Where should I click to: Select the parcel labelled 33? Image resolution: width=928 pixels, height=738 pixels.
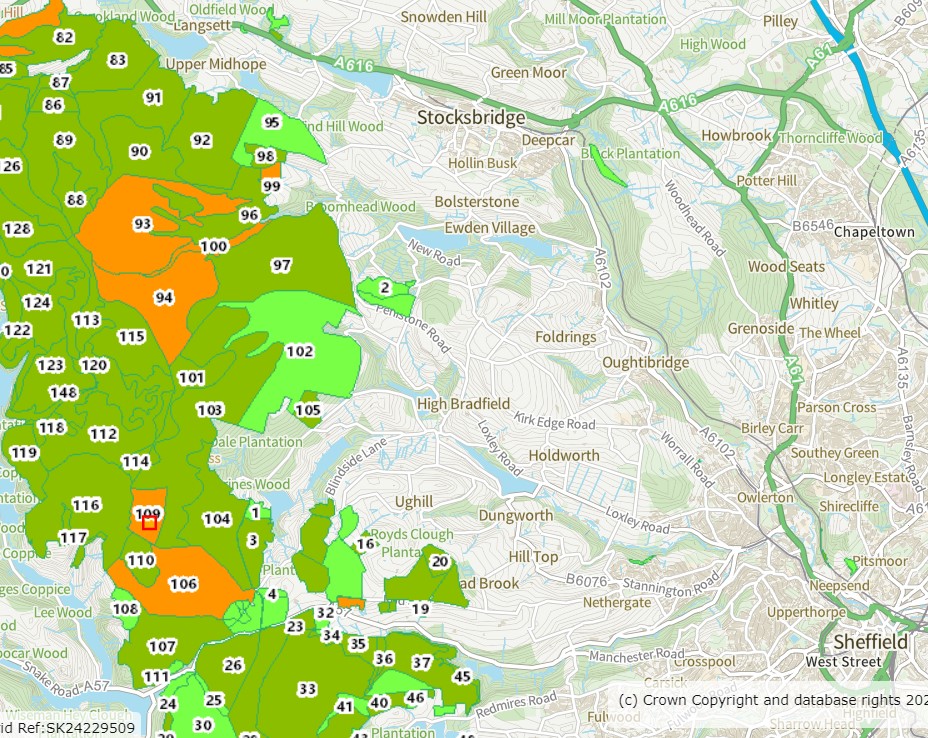307,689
